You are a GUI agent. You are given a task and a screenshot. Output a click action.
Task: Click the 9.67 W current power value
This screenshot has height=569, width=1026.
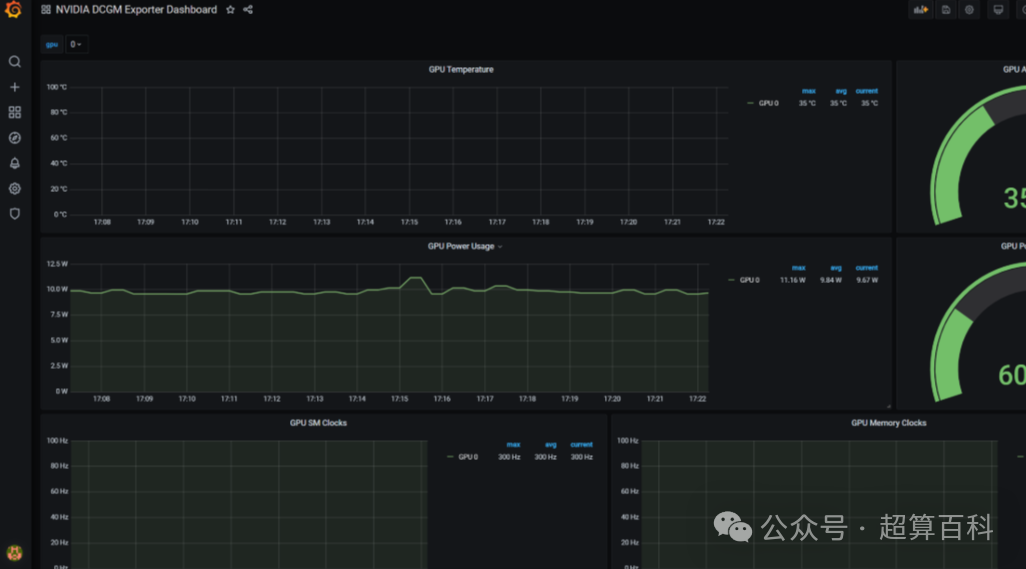(867, 280)
